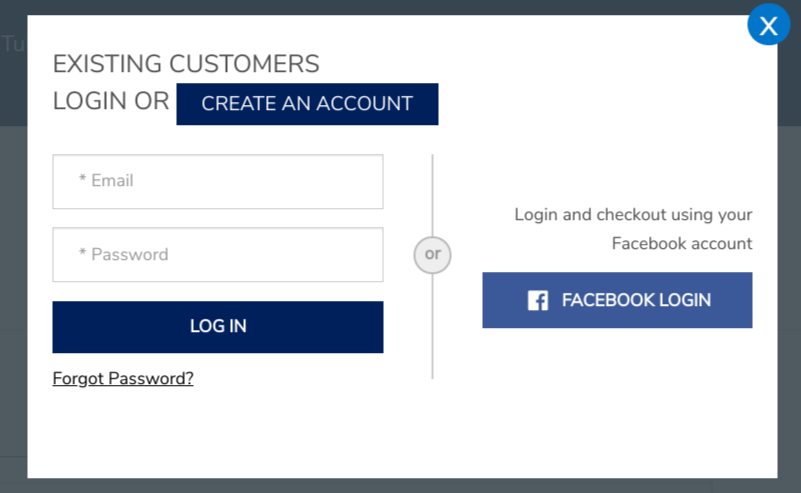801x493 pixels.
Task: Click the Facebook "f" logo icon
Action: click(x=537, y=300)
